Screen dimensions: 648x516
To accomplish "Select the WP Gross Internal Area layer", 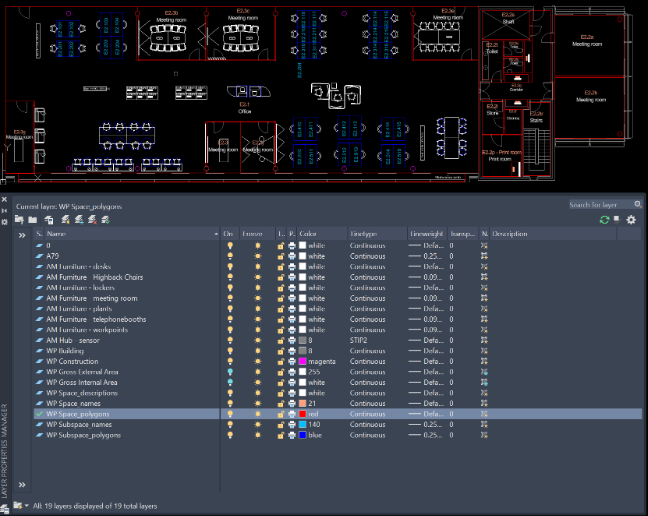I will 82,383.
